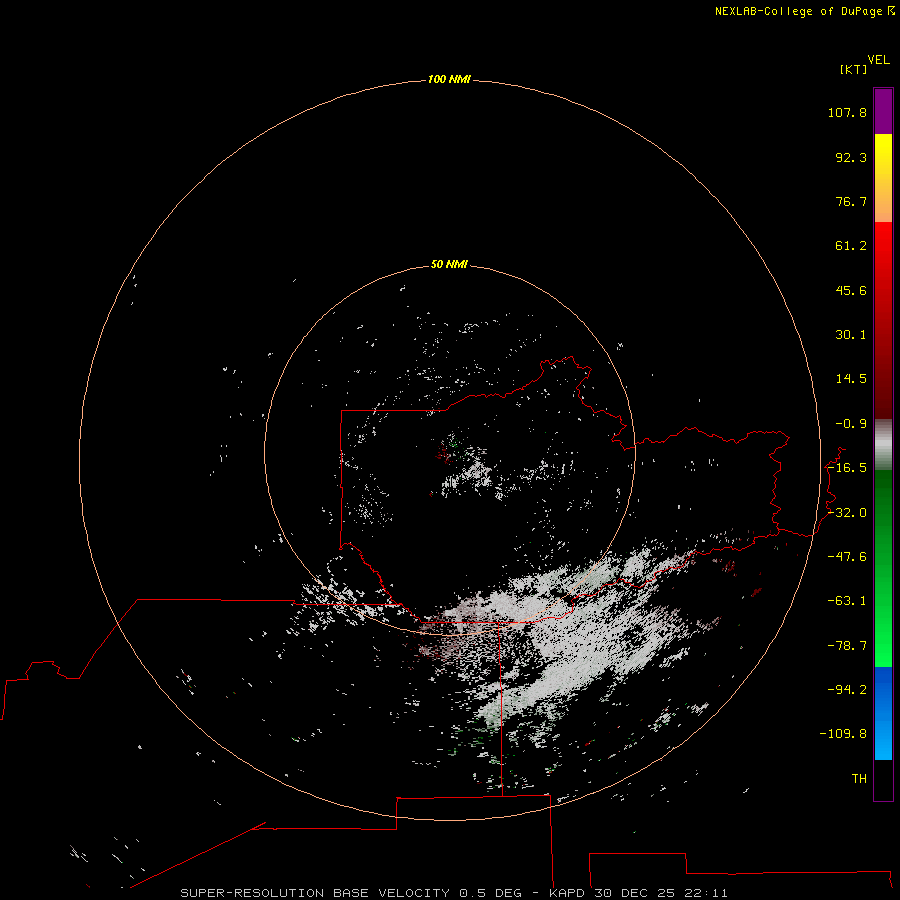Click the 100 NMI range ring label
Viewport: 900px width, 900px height.
pyautogui.click(x=449, y=79)
